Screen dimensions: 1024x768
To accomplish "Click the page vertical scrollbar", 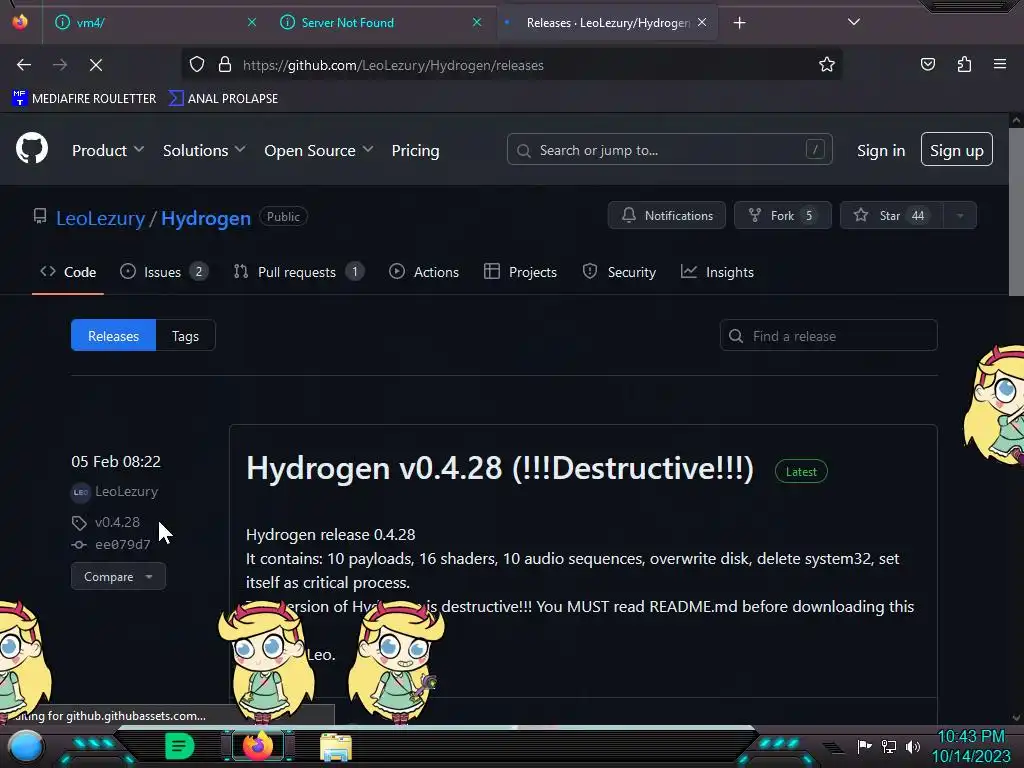I will (x=1016, y=212).
